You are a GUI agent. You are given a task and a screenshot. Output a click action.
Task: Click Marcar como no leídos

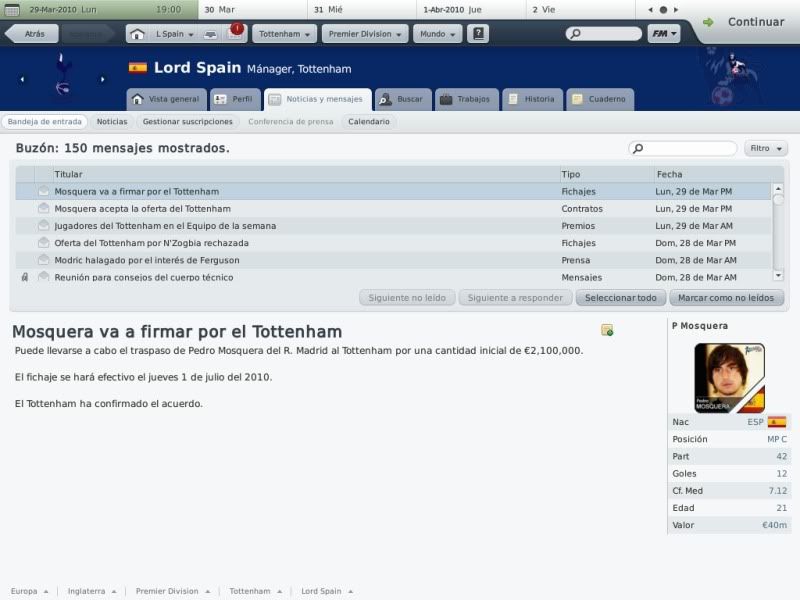click(x=726, y=298)
